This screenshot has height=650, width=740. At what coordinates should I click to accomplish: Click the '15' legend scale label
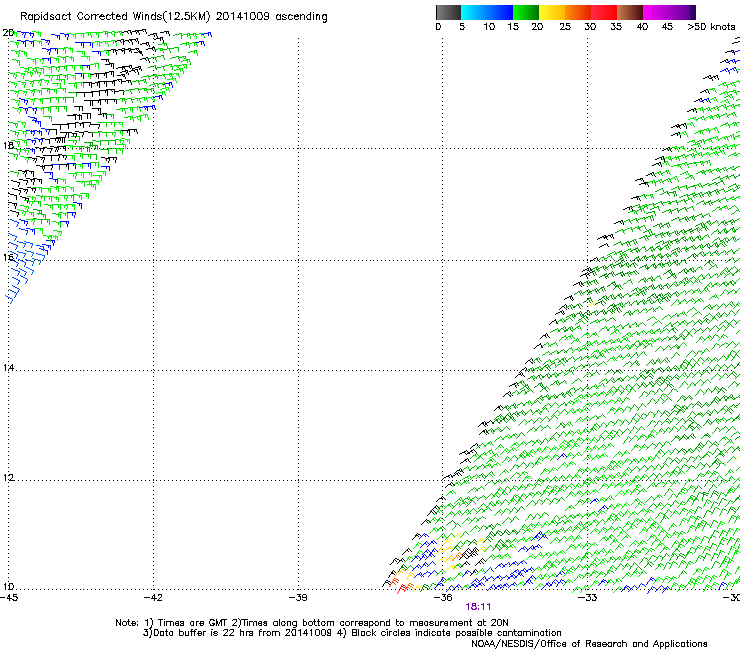coord(513,27)
